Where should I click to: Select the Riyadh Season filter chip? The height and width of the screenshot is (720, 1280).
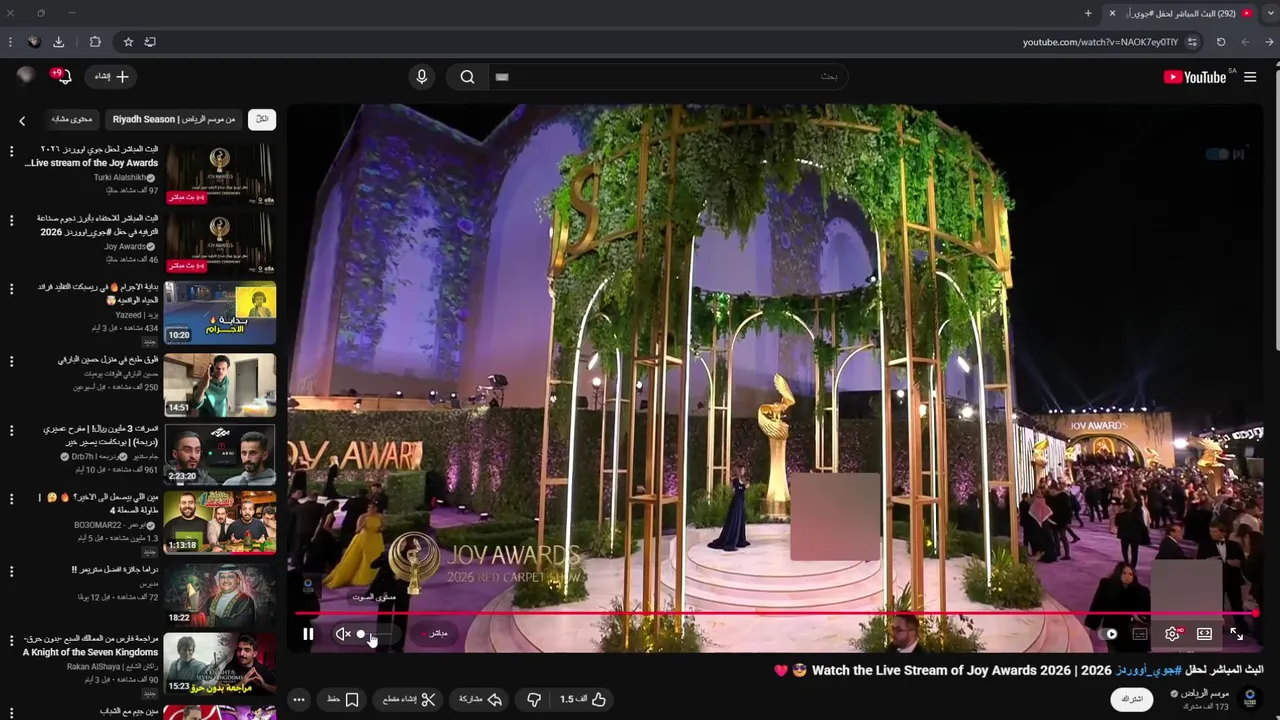pos(174,119)
